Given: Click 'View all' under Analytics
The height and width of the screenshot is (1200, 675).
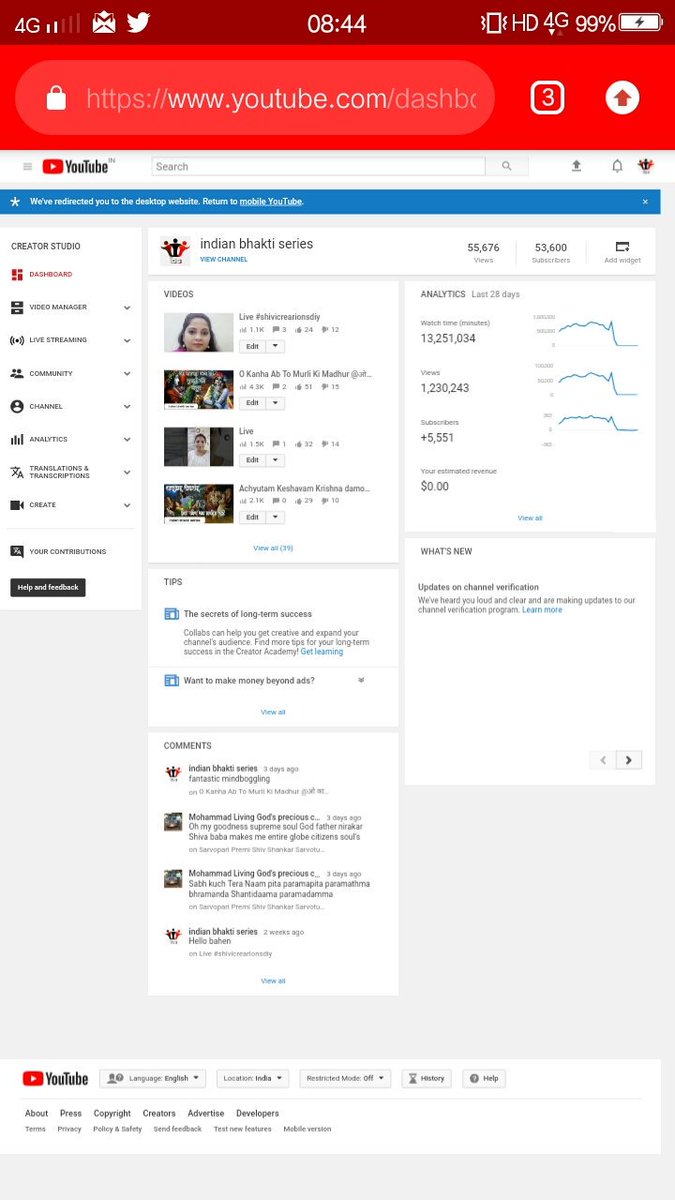Looking at the screenshot, I should 530,518.
